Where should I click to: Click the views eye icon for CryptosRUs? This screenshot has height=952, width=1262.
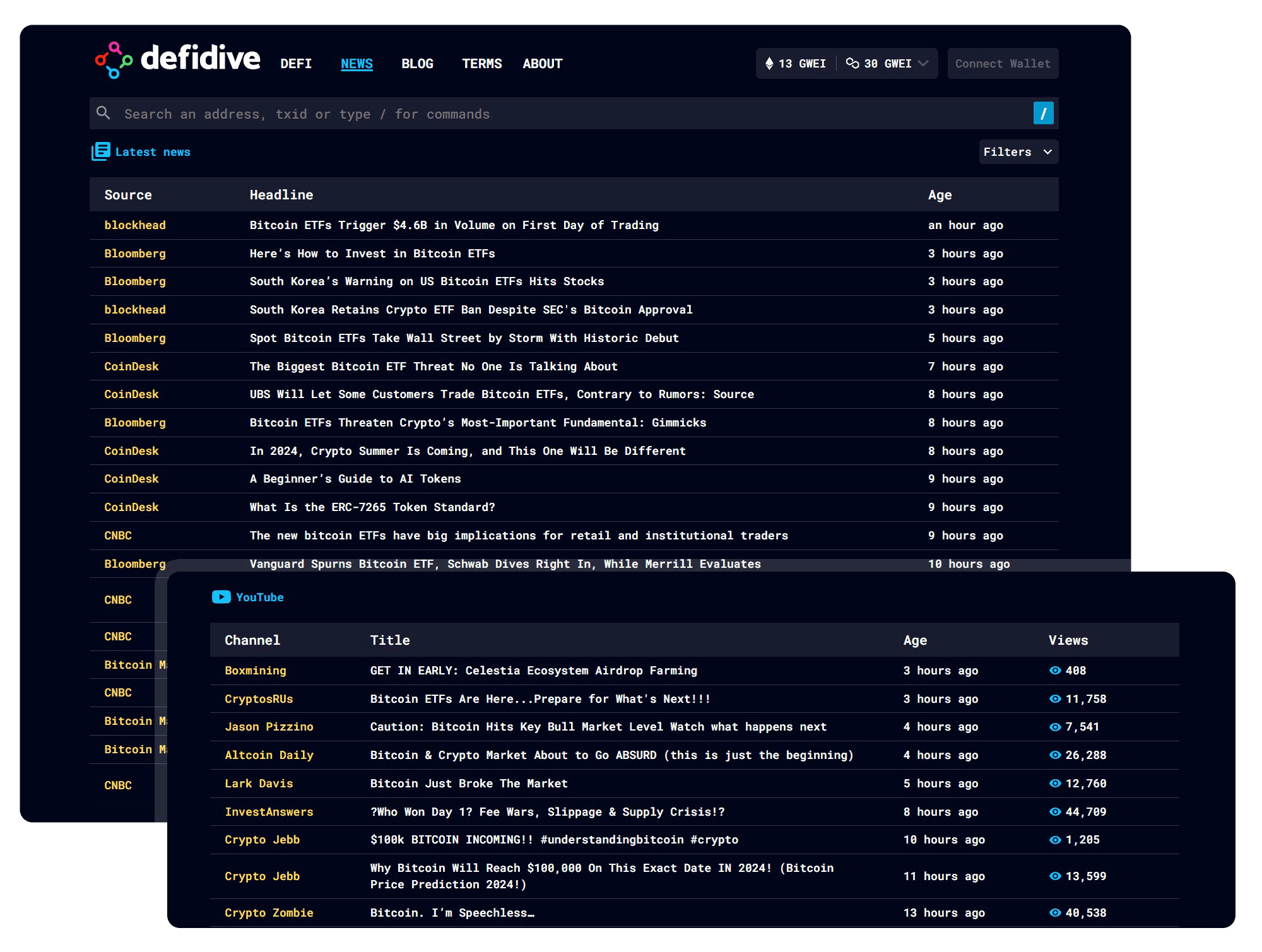[1055, 699]
